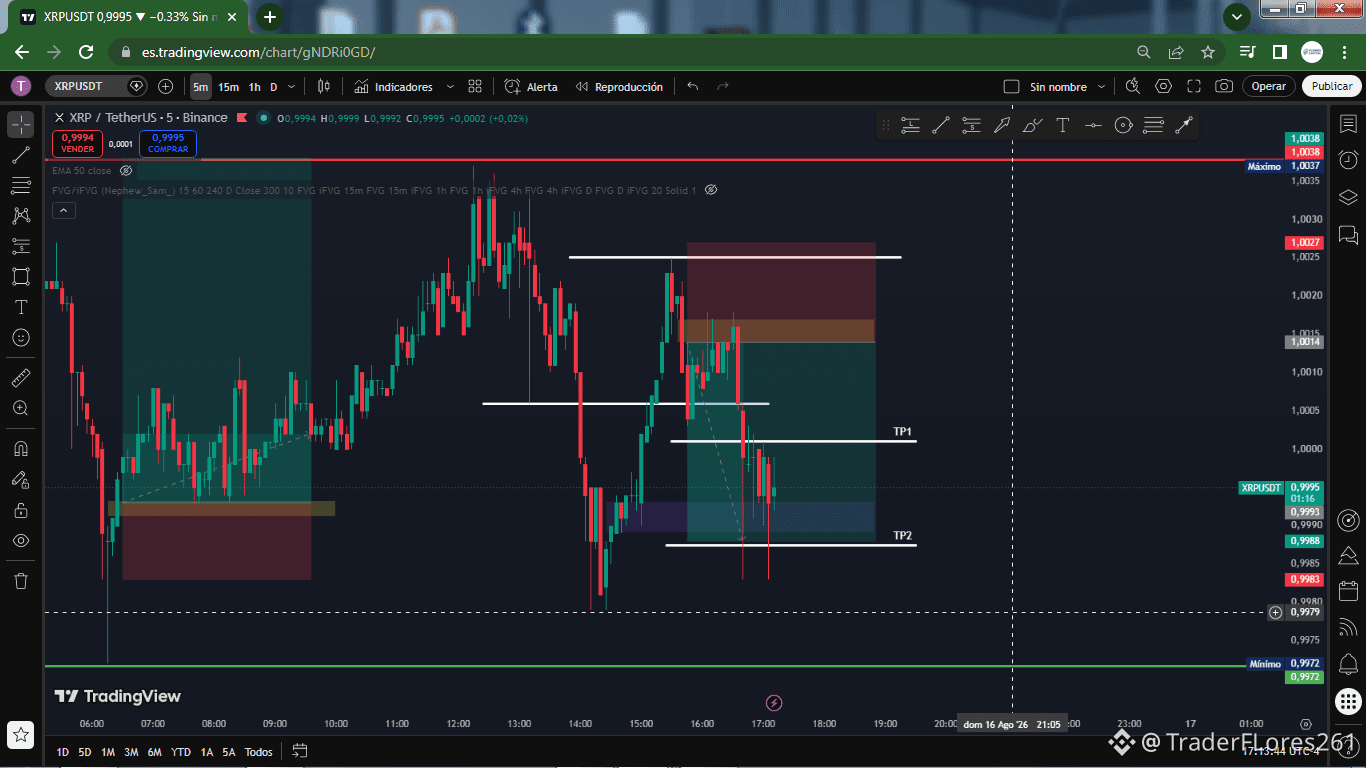Select the text annotation tool in left sidebar

click(21, 307)
